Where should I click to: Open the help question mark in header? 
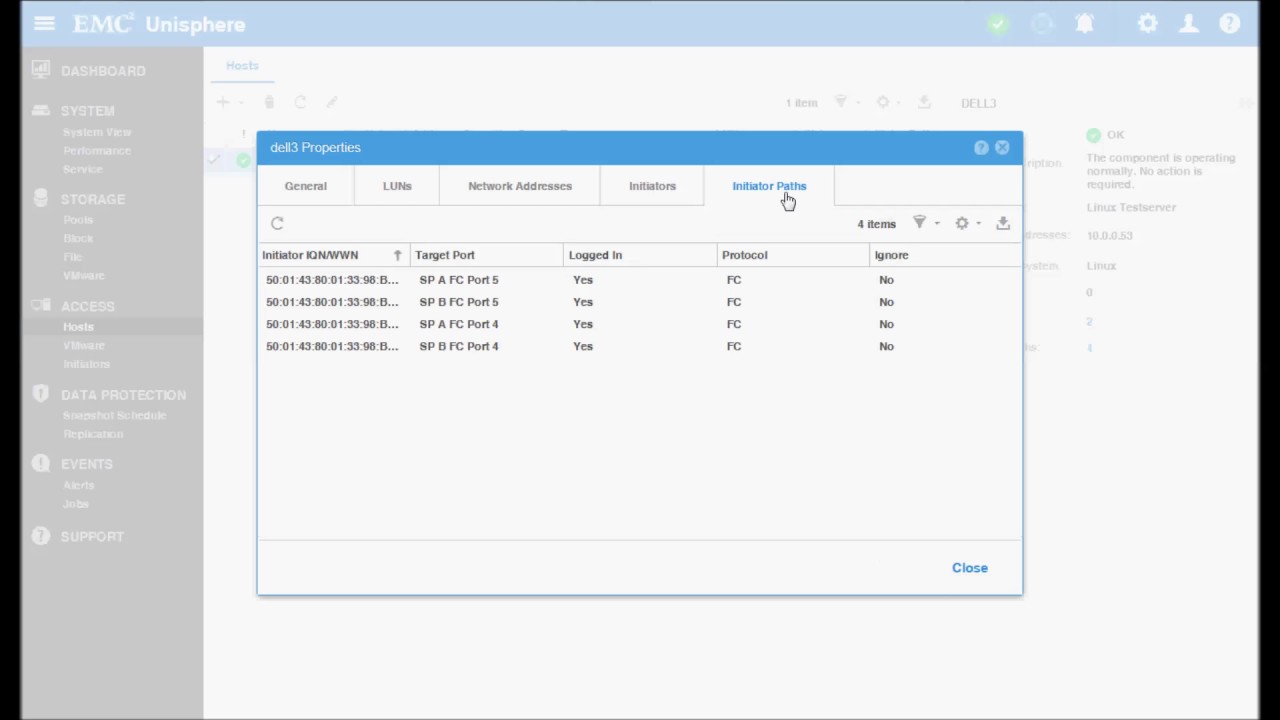point(1230,23)
